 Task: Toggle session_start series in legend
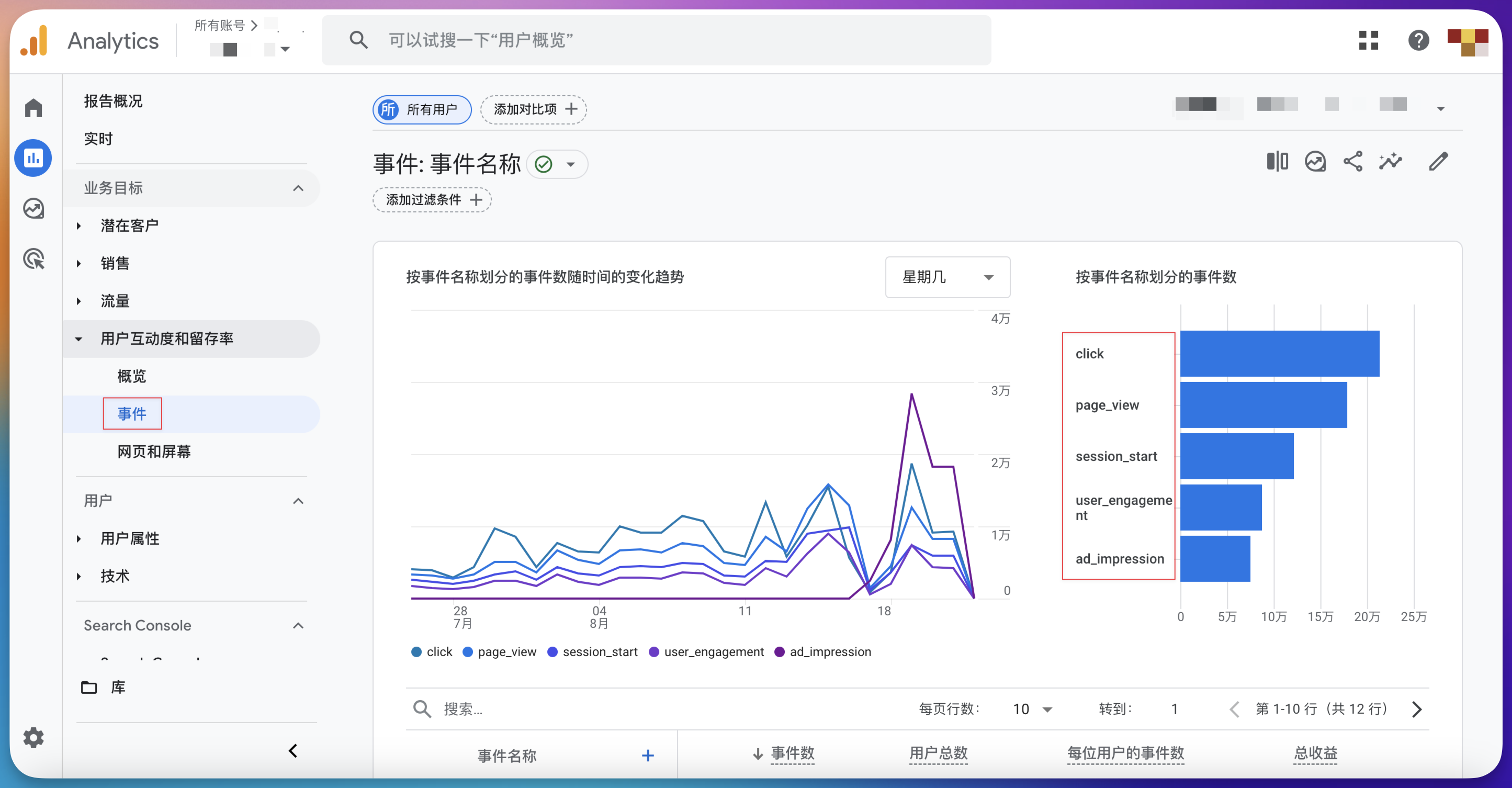point(592,652)
